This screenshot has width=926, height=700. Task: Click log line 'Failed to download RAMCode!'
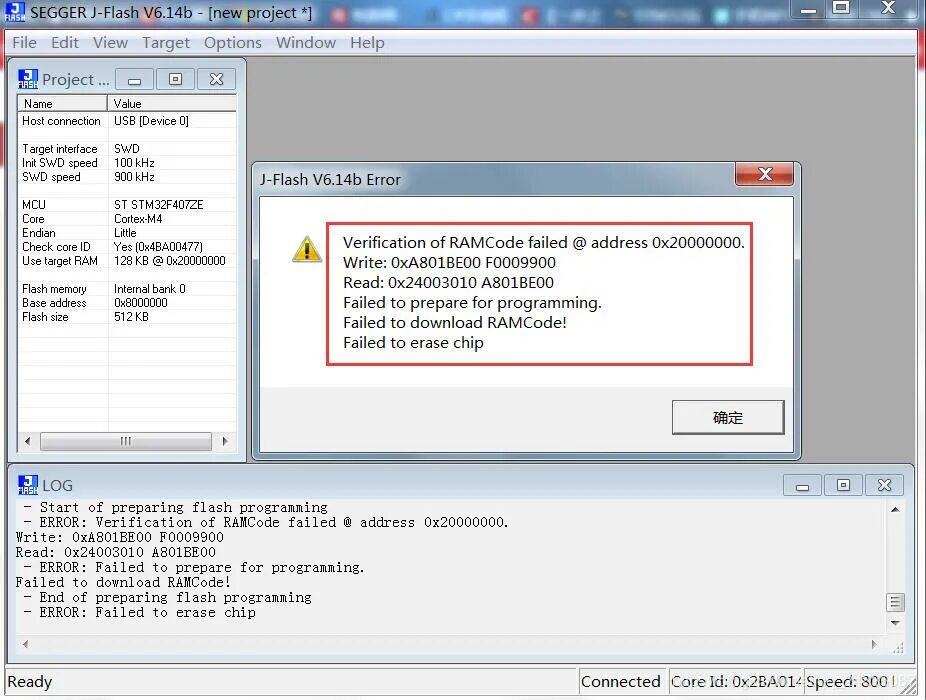123,582
